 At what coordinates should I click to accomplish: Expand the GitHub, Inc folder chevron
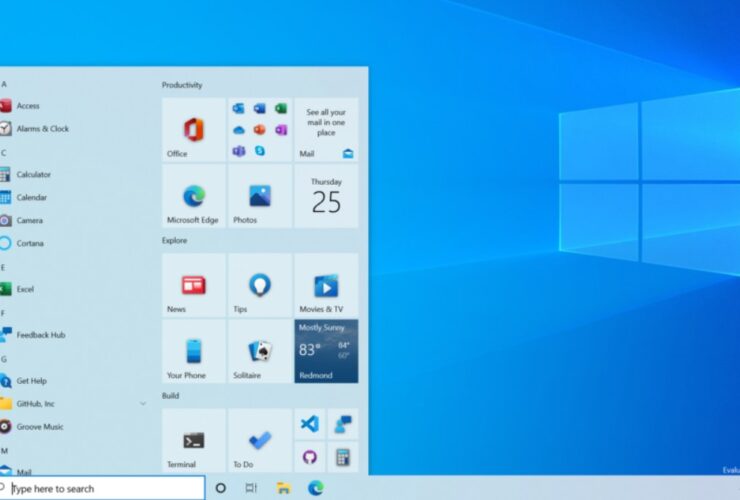tap(143, 404)
